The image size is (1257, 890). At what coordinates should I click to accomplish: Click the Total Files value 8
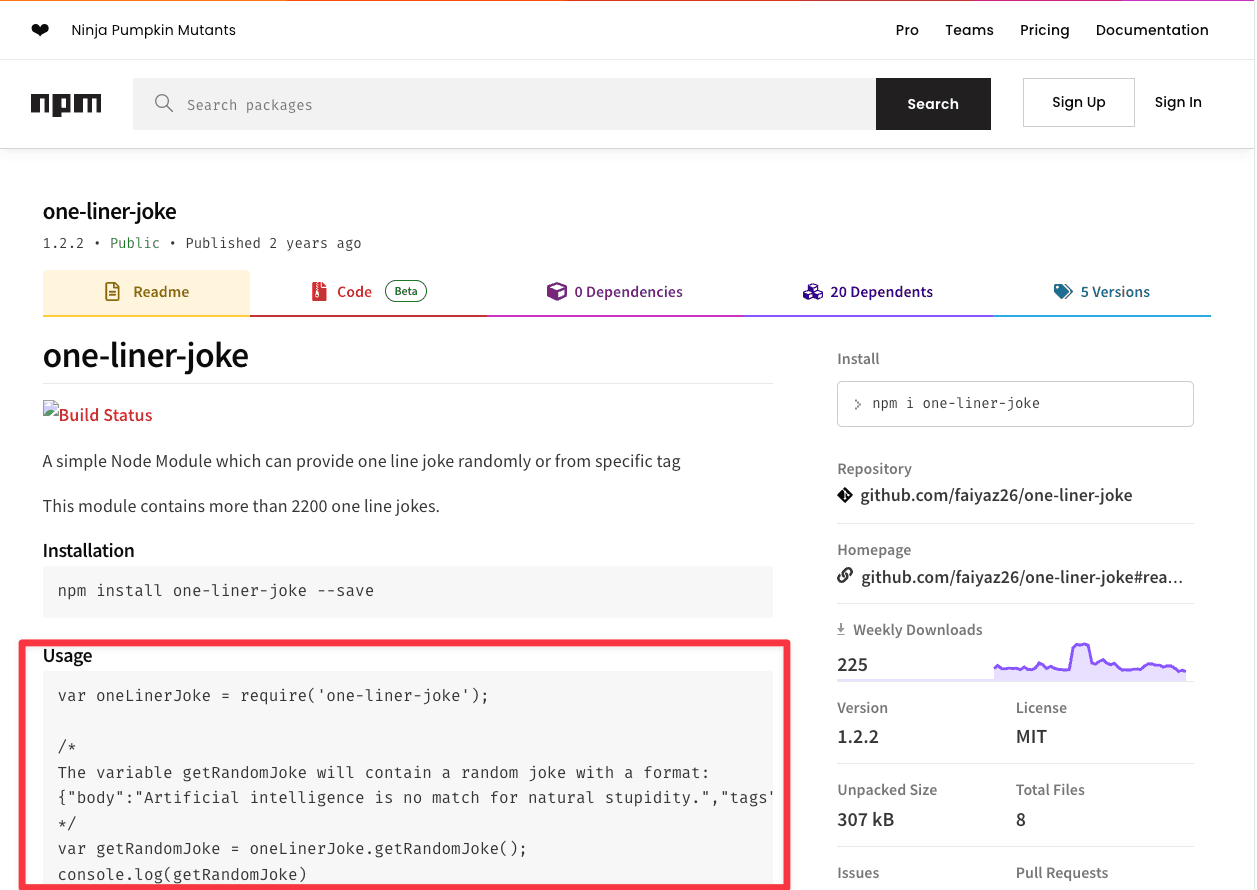point(1021,820)
